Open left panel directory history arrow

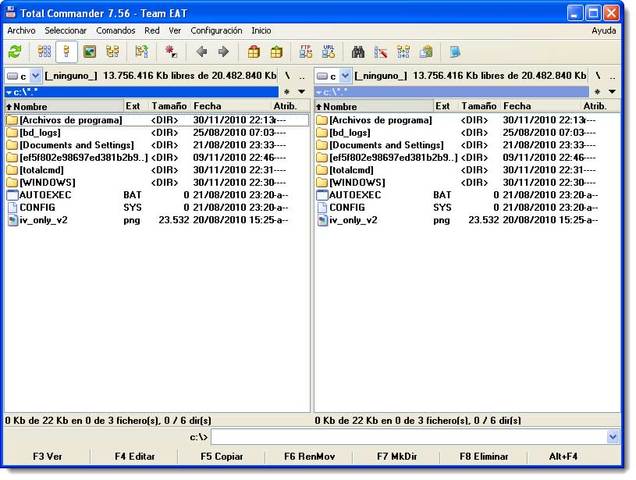[302, 92]
